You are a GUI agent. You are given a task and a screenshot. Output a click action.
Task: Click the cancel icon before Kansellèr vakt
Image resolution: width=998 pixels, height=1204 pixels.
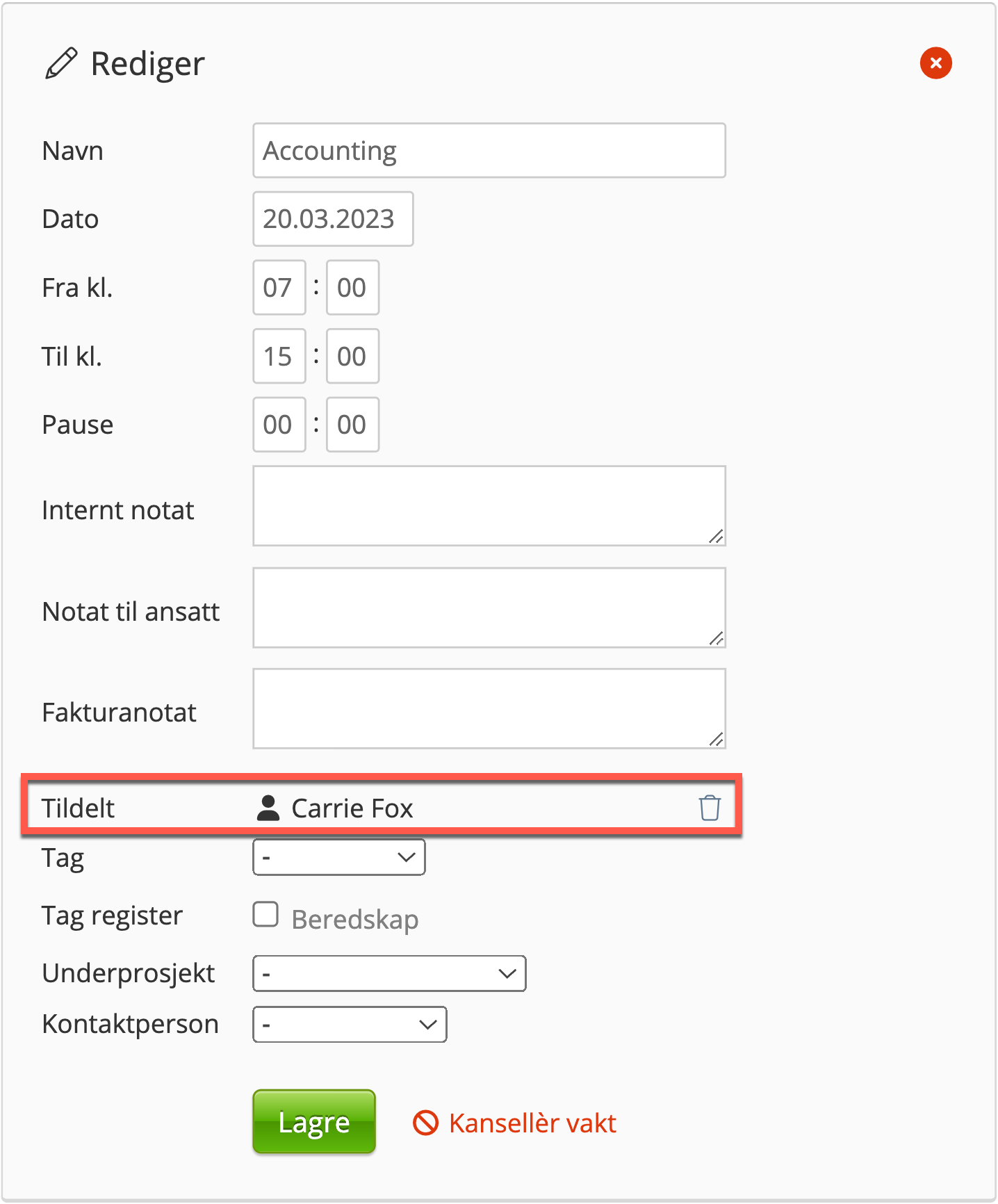click(x=425, y=1123)
